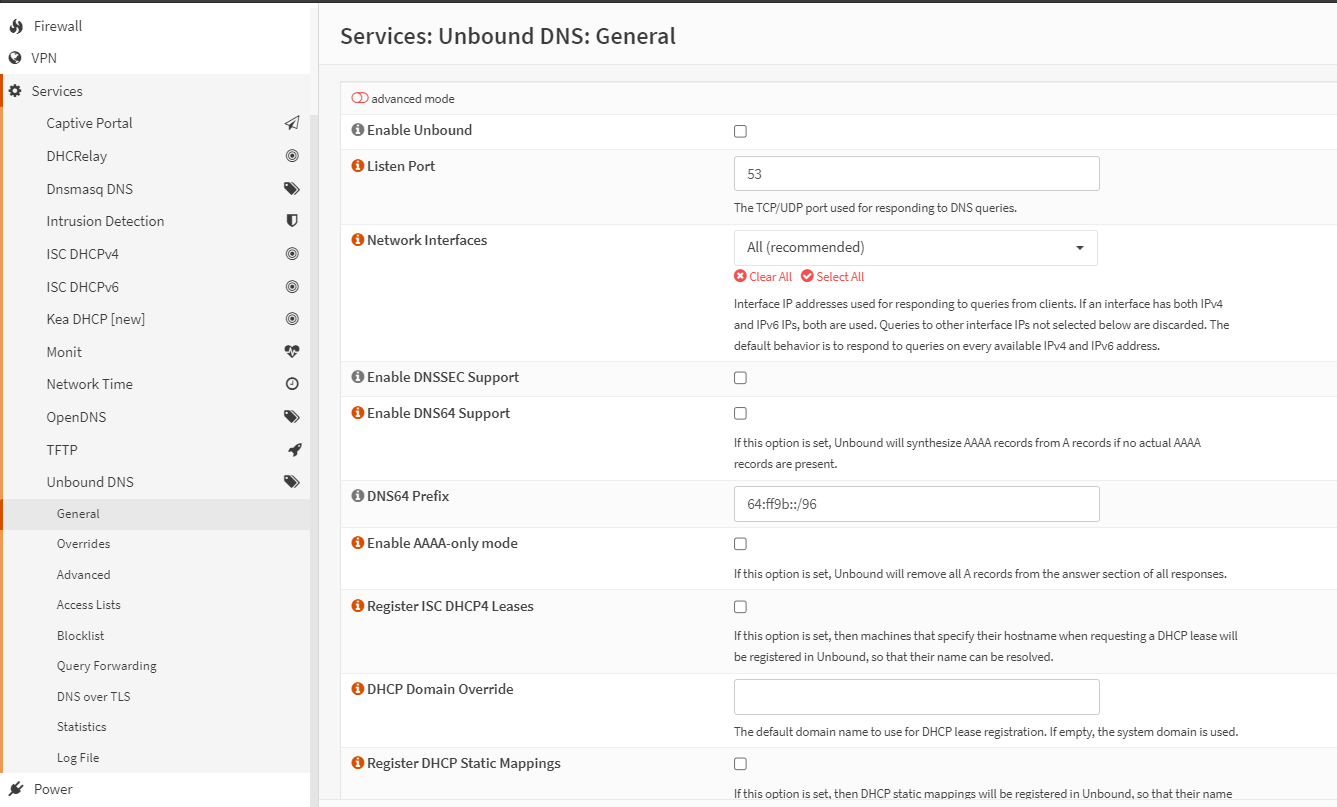Show help for Enable AAAA-only mode info icon
This screenshot has width=1337, height=807.
click(358, 543)
